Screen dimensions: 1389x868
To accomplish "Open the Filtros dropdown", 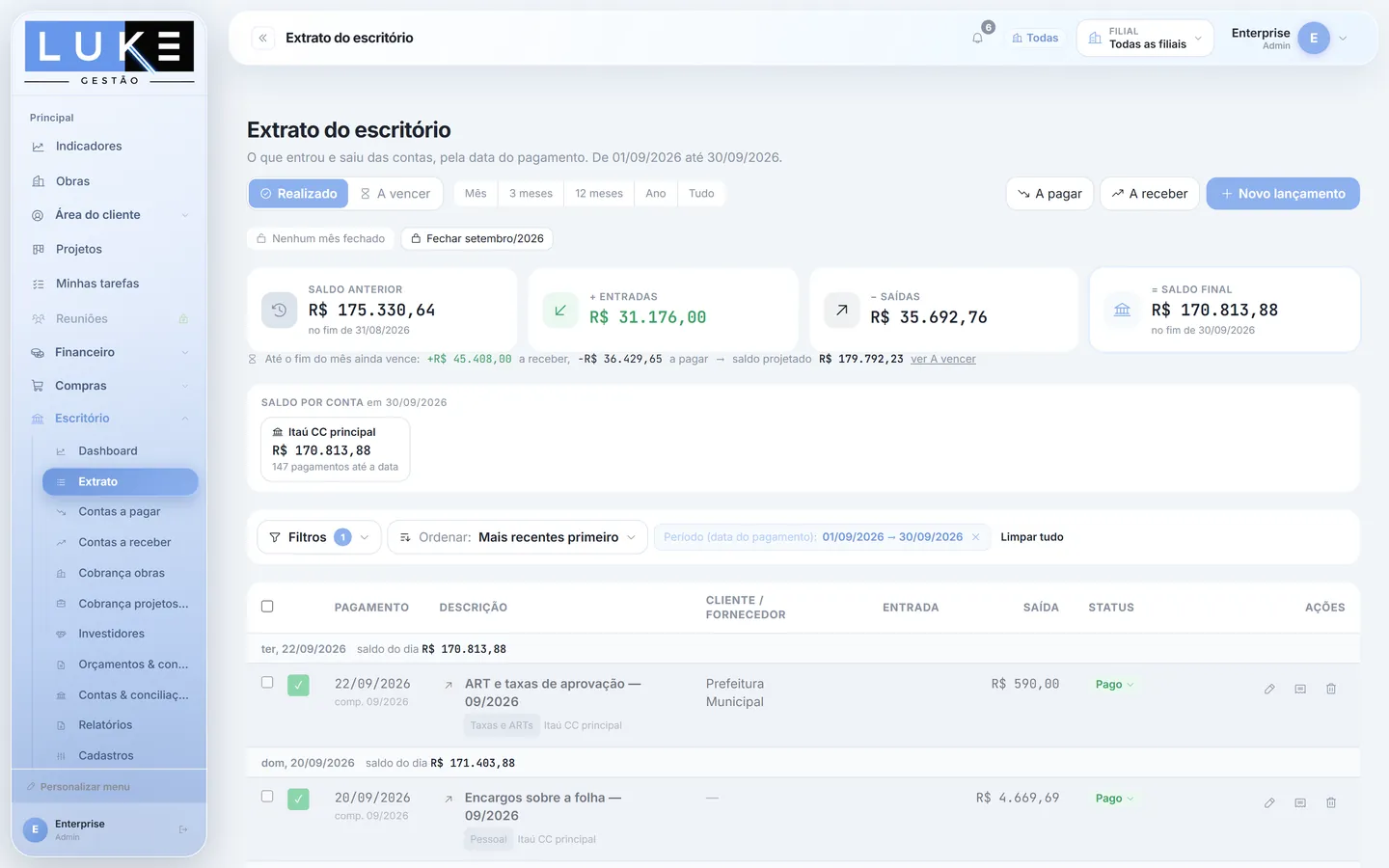I will [x=318, y=537].
